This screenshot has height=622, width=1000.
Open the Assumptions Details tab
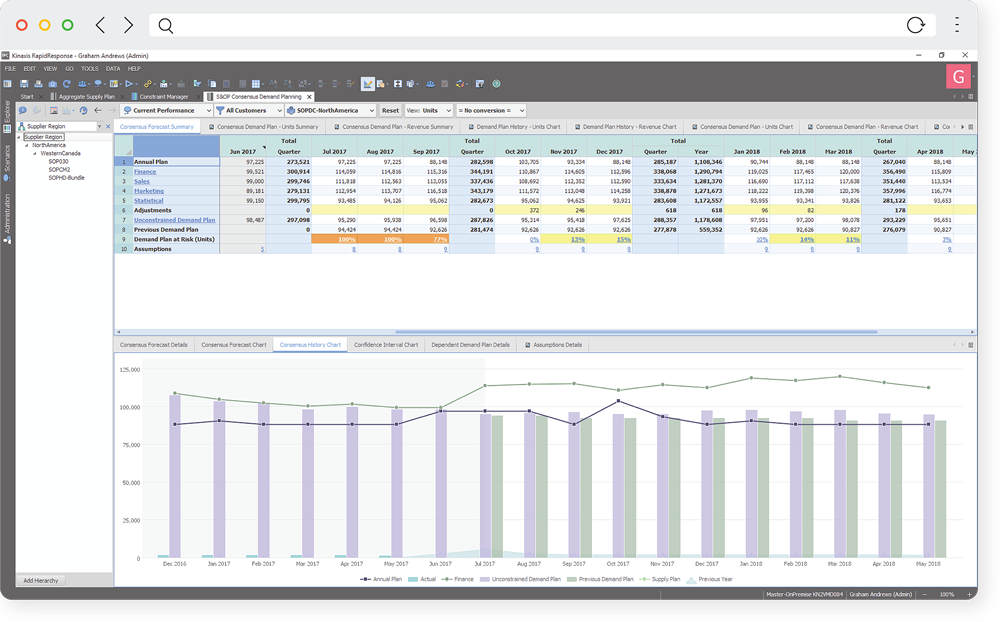pyautogui.click(x=553, y=345)
